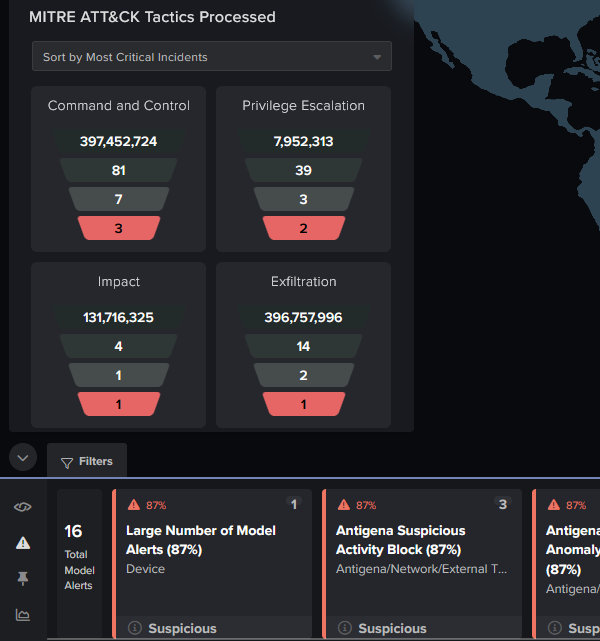The width and height of the screenshot is (600, 641).
Task: Select the Privilege Escalation tactic title
Action: [303, 105]
